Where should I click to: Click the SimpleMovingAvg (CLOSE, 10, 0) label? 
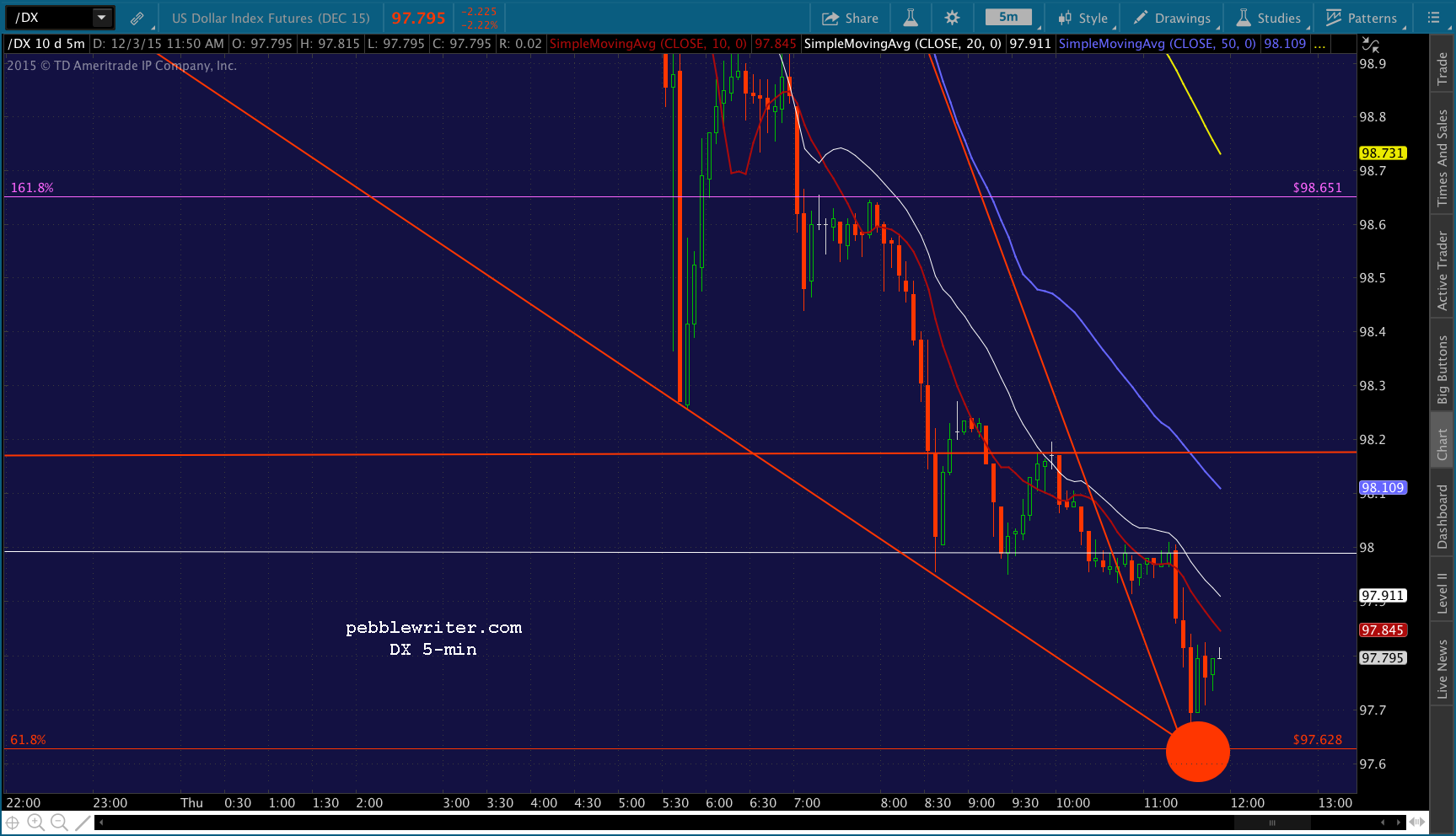(647, 44)
